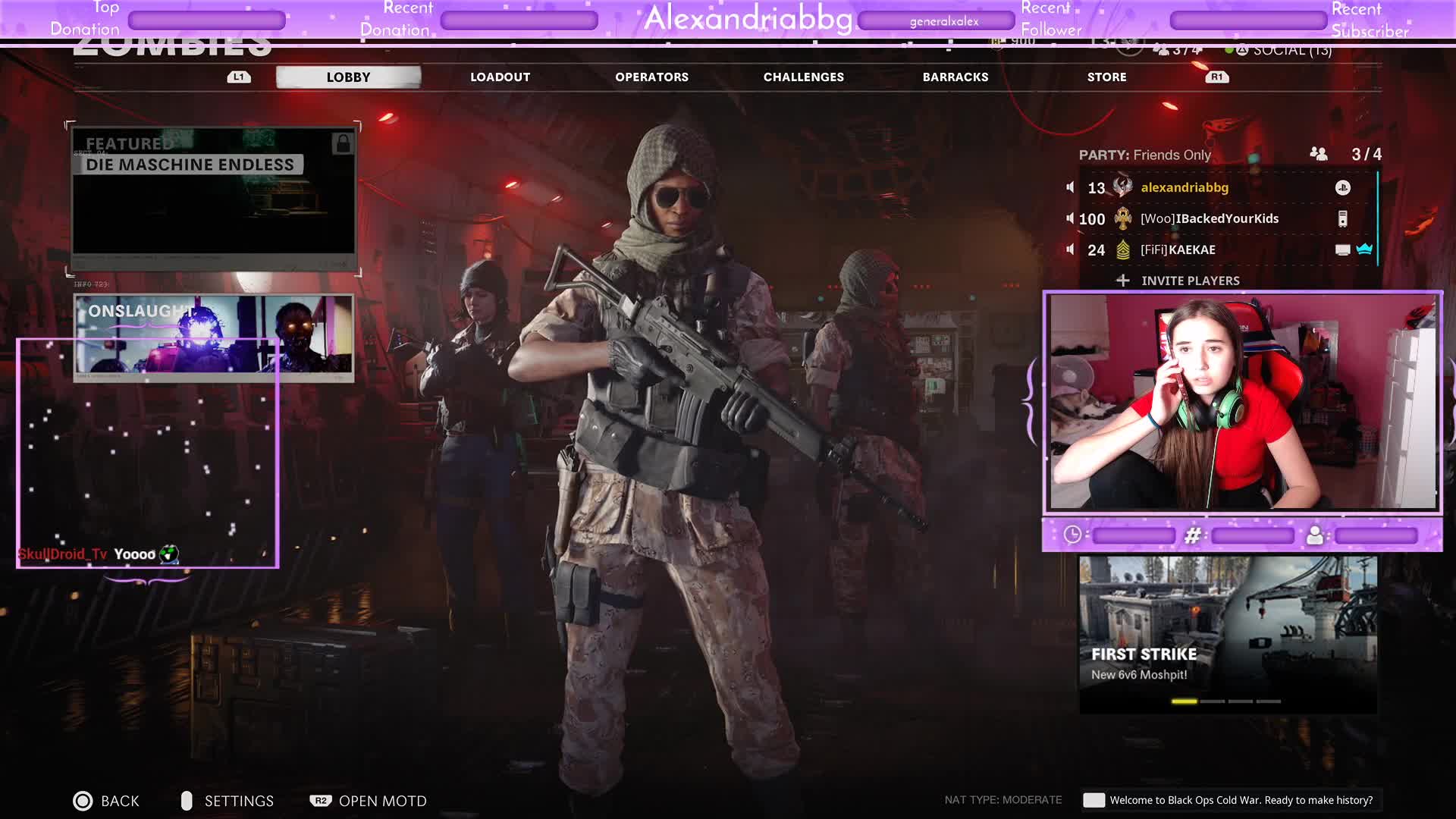Mute [FiFi]KAEKAE speaker icon
This screenshot has height=819, width=1456.
tap(1070, 249)
